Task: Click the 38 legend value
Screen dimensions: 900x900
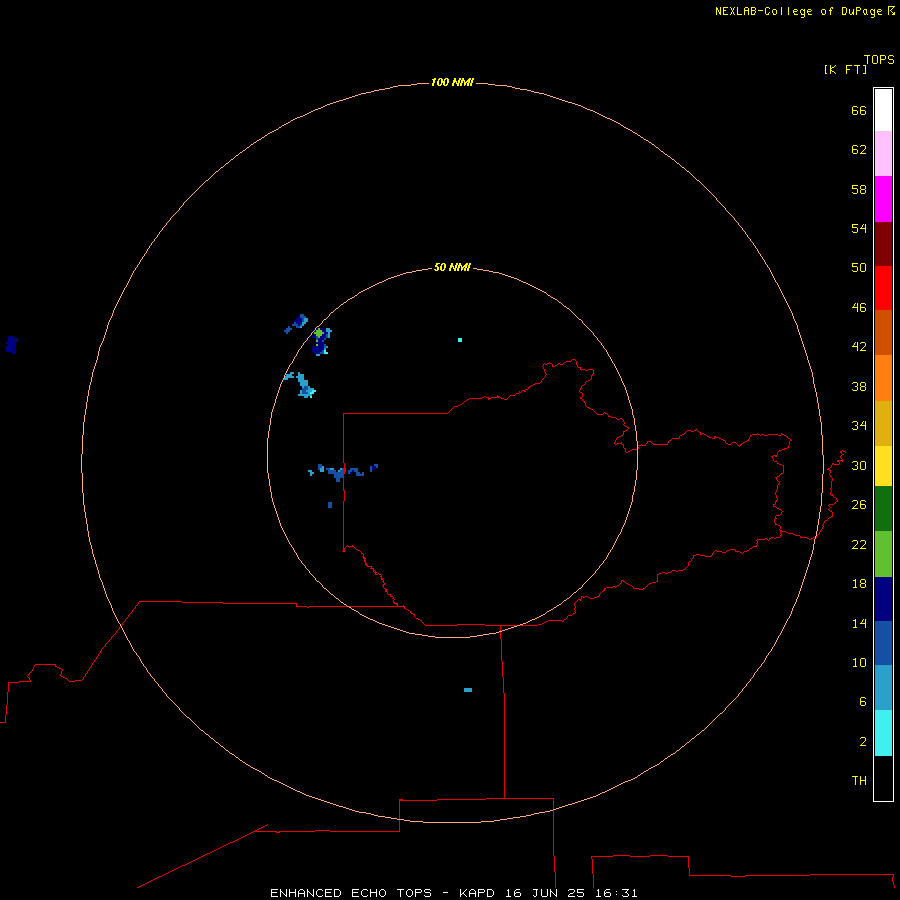Action: click(x=859, y=386)
